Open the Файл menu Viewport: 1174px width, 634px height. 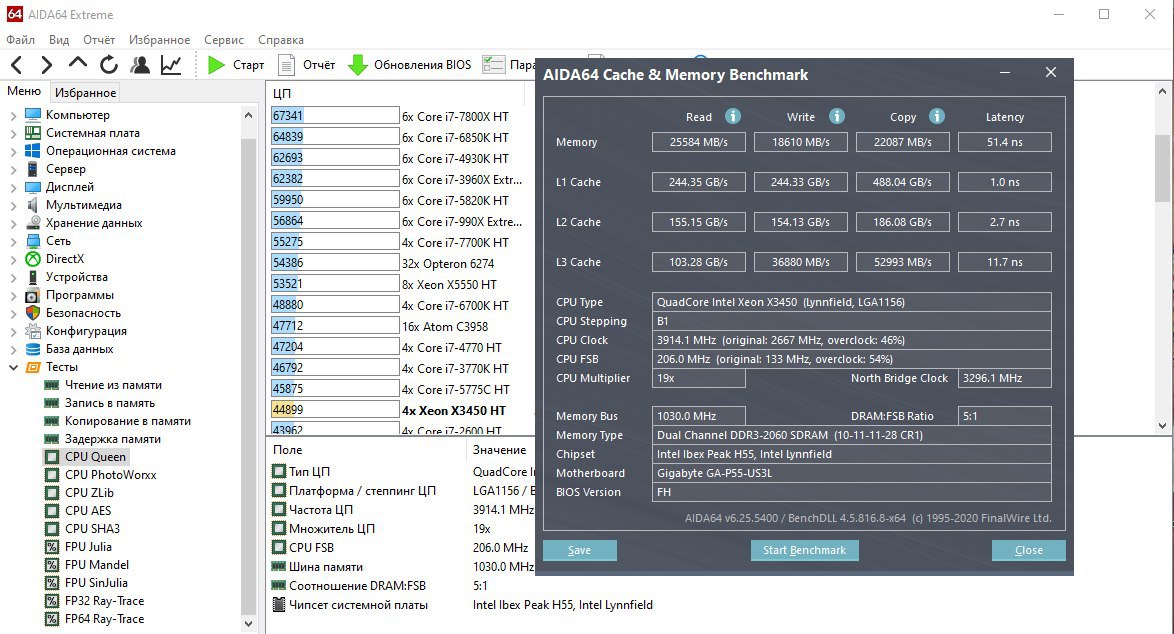[20, 40]
